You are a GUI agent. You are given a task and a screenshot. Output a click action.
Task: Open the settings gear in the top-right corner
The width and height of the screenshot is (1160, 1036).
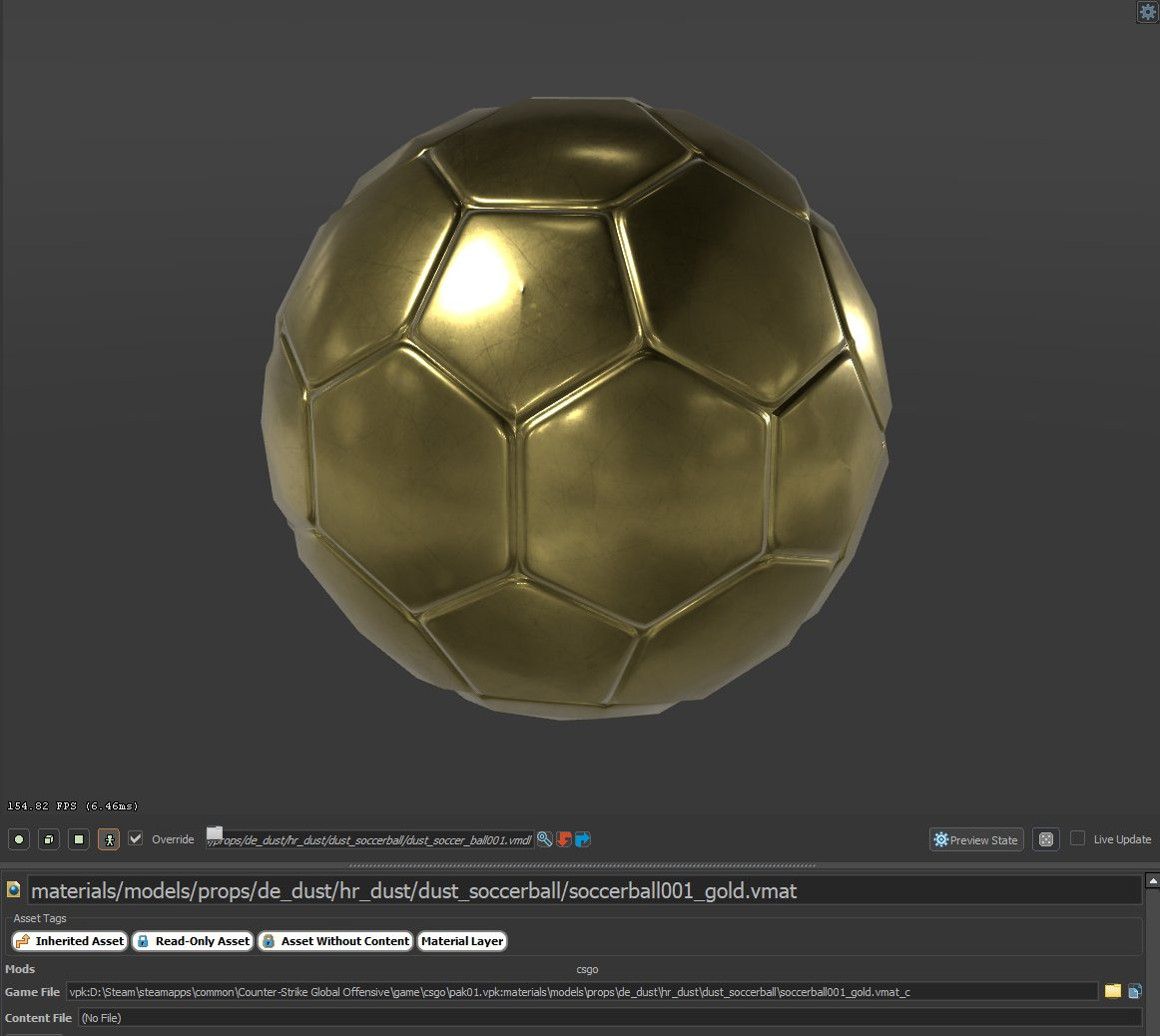click(x=1146, y=12)
